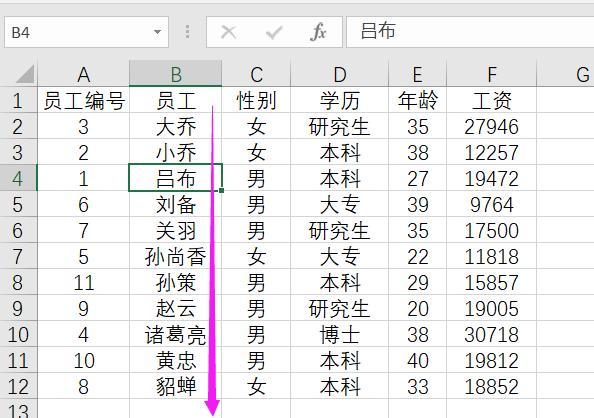Click the age cell 40

point(417,360)
